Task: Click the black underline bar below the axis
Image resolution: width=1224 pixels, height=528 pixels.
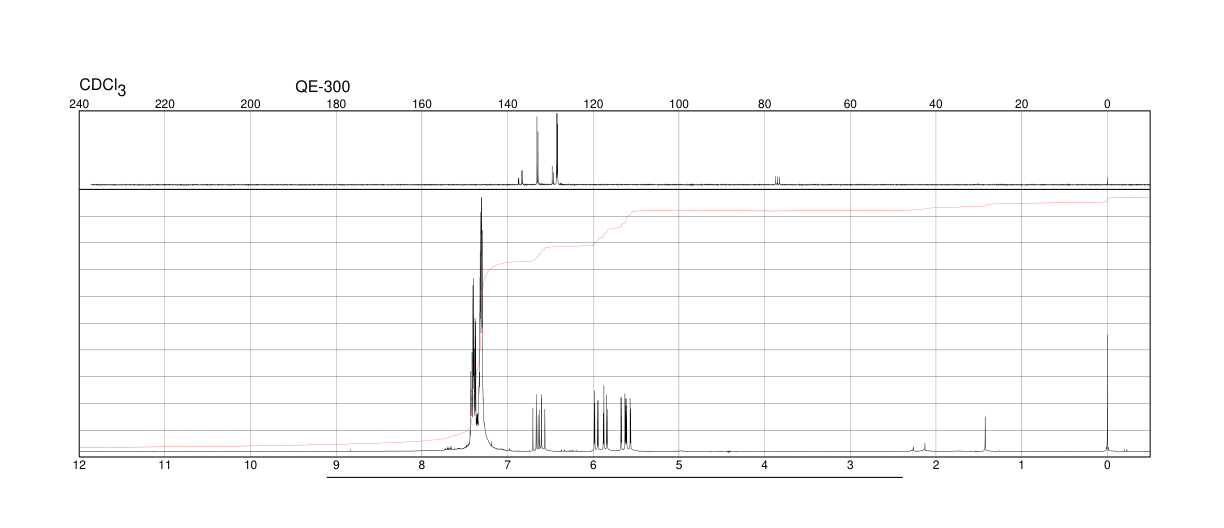Action: pos(614,477)
